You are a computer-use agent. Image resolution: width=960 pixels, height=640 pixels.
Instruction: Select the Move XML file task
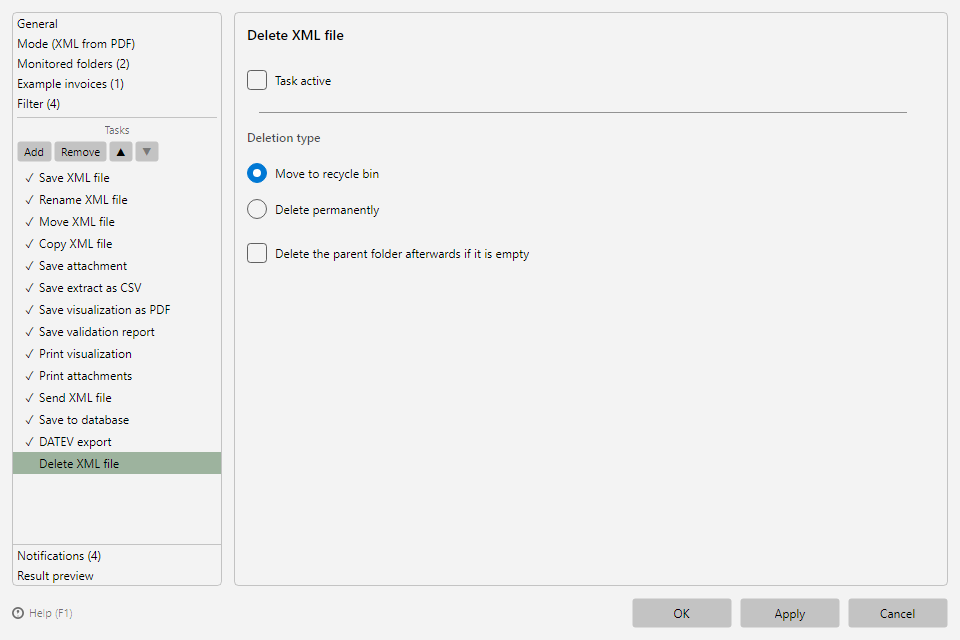pyautogui.click(x=116, y=222)
